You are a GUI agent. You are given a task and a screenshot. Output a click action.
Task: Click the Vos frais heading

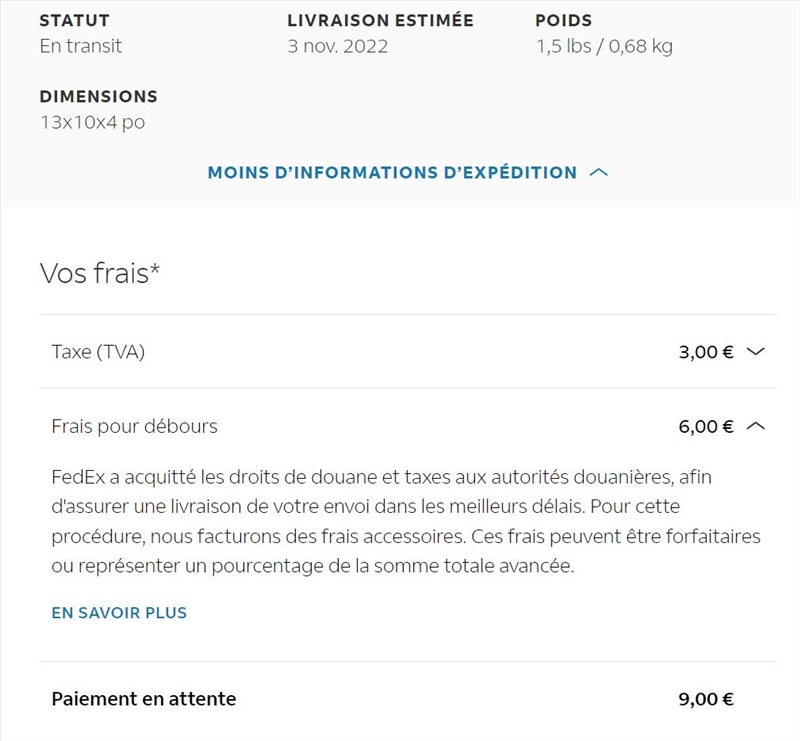coord(100,273)
